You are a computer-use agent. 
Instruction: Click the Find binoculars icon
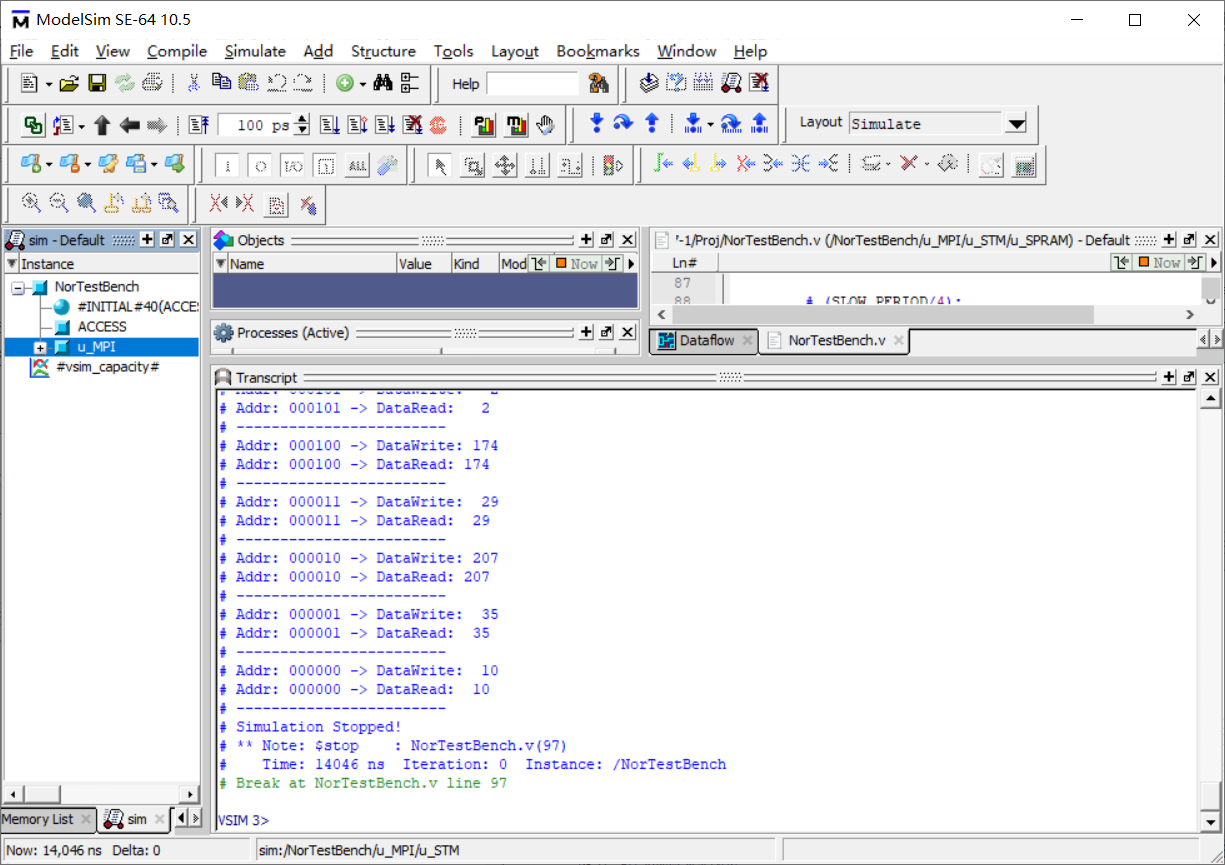pyautogui.click(x=382, y=84)
